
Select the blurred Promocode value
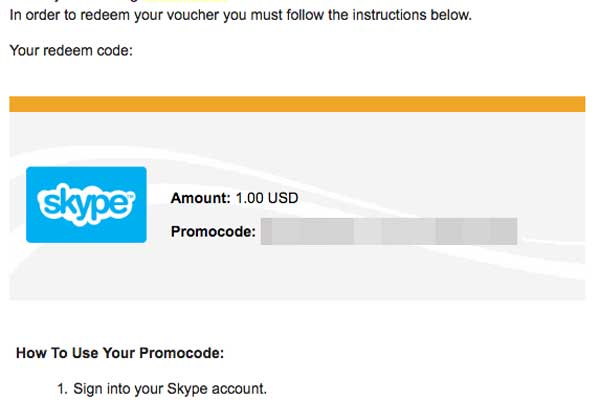tap(389, 231)
